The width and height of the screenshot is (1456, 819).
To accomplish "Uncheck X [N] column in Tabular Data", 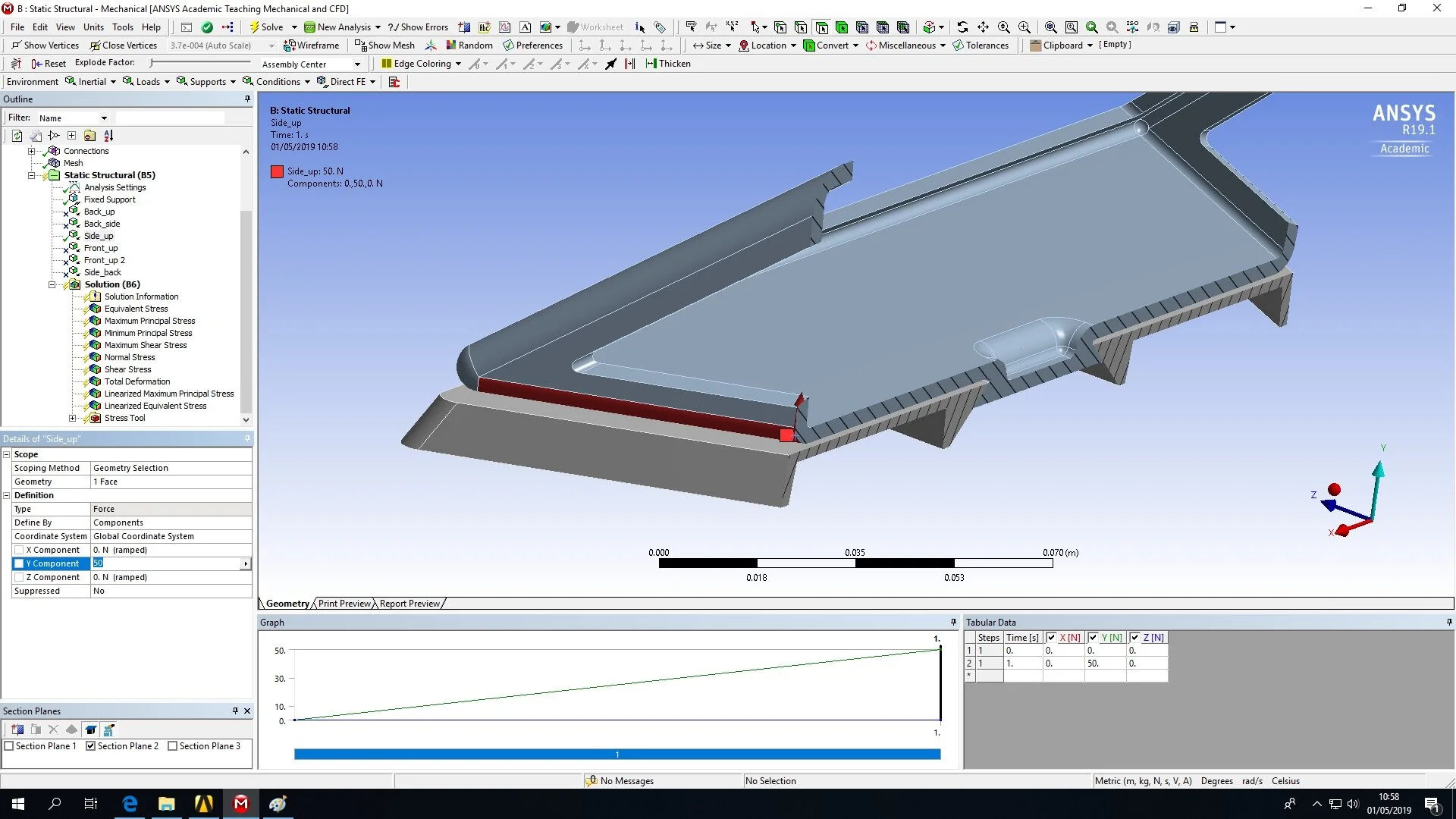I will tap(1051, 638).
